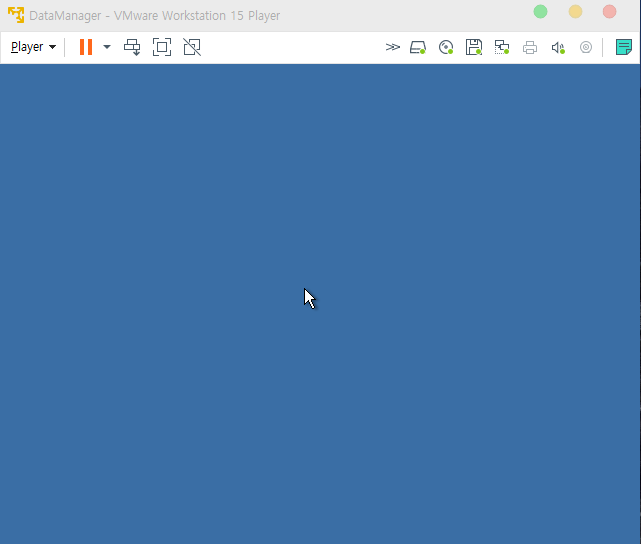Switch to Unity mode

pyautogui.click(x=192, y=47)
